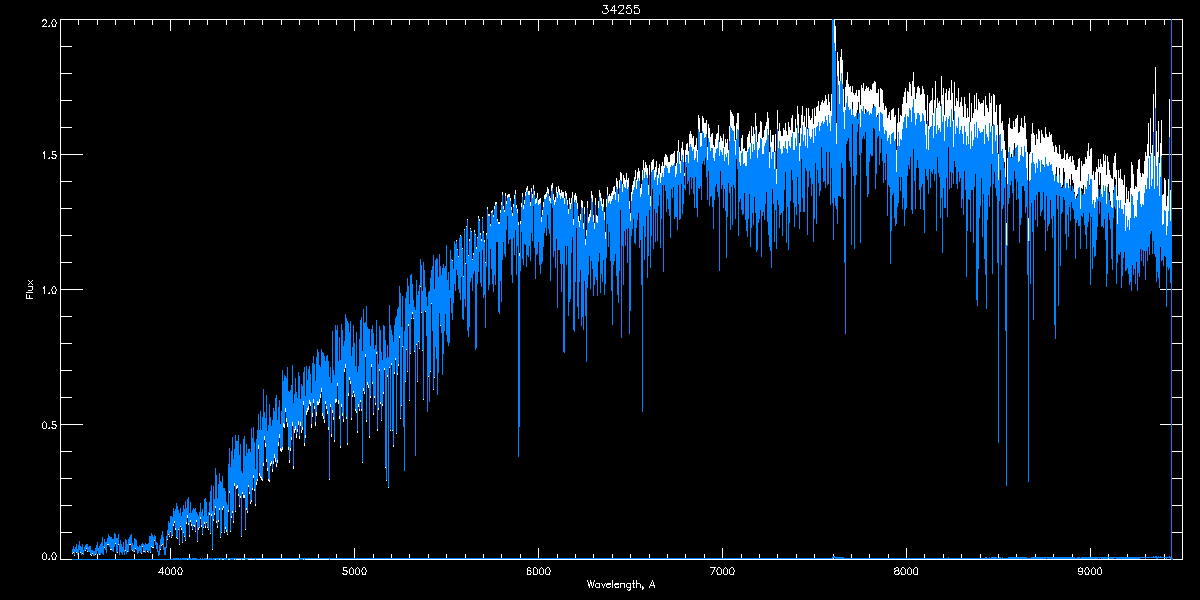Viewport: 1200px width, 600px height.
Task: Click the Wavelength, A axis label
Action: tap(621, 585)
